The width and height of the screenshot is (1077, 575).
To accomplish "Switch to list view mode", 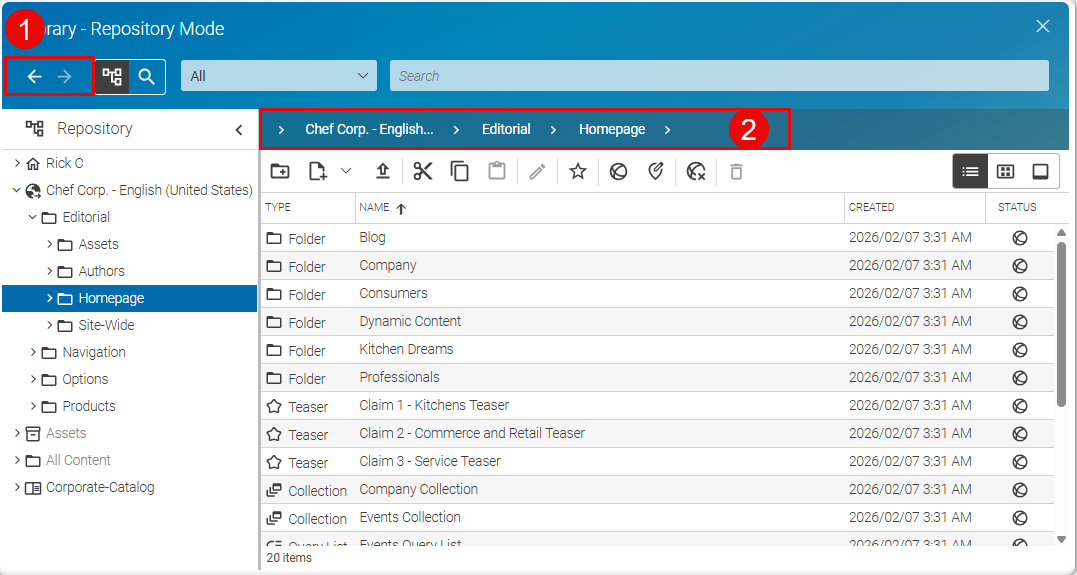I will [970, 172].
